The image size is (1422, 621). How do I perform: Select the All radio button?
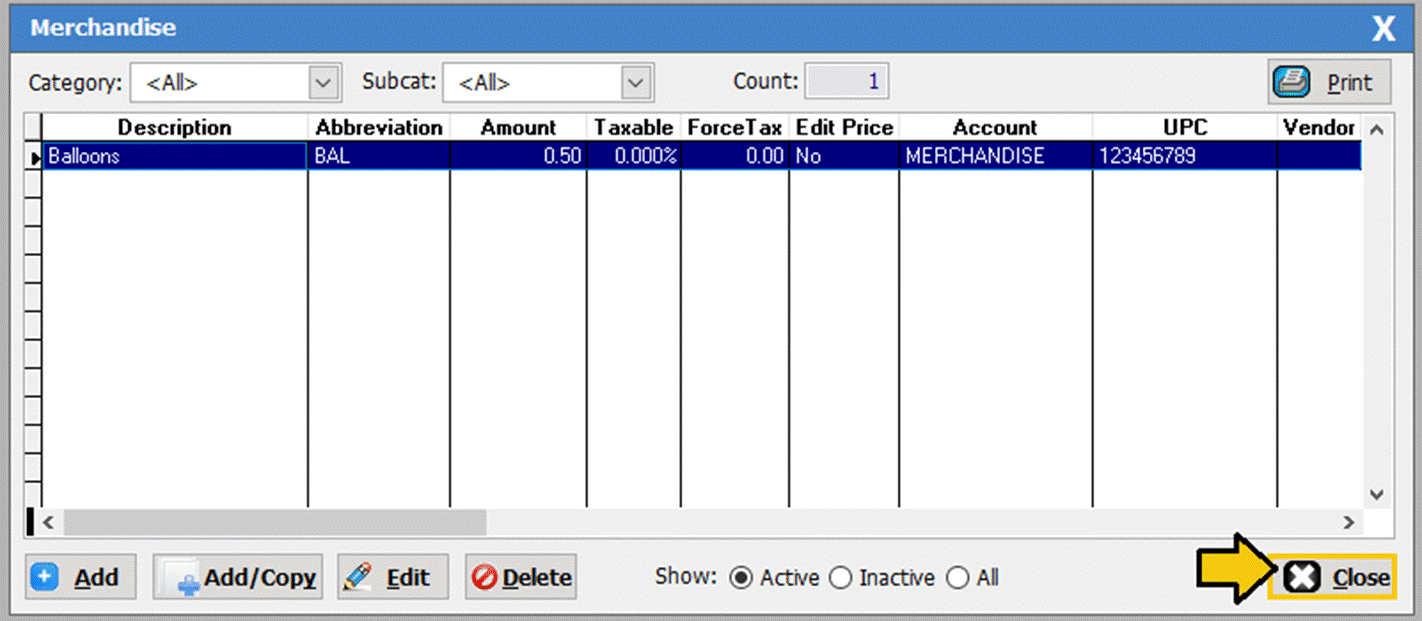(x=958, y=578)
